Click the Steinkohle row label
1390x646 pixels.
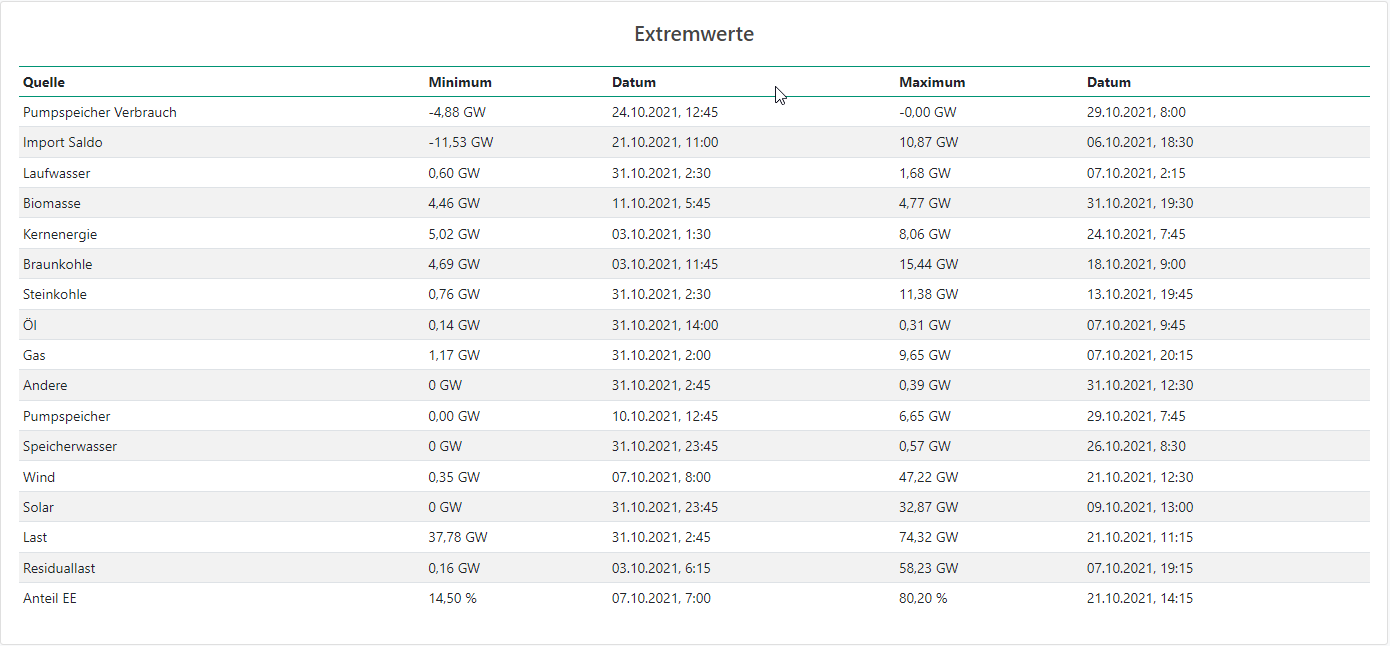coord(55,294)
